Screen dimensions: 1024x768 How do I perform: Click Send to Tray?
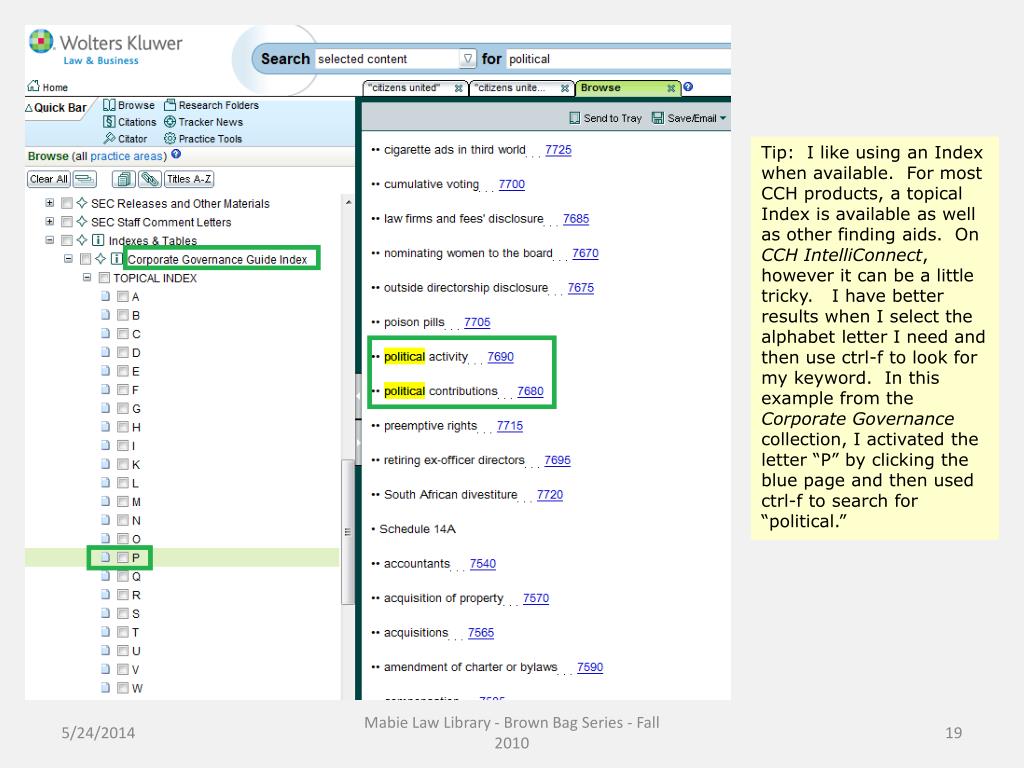[x=605, y=118]
